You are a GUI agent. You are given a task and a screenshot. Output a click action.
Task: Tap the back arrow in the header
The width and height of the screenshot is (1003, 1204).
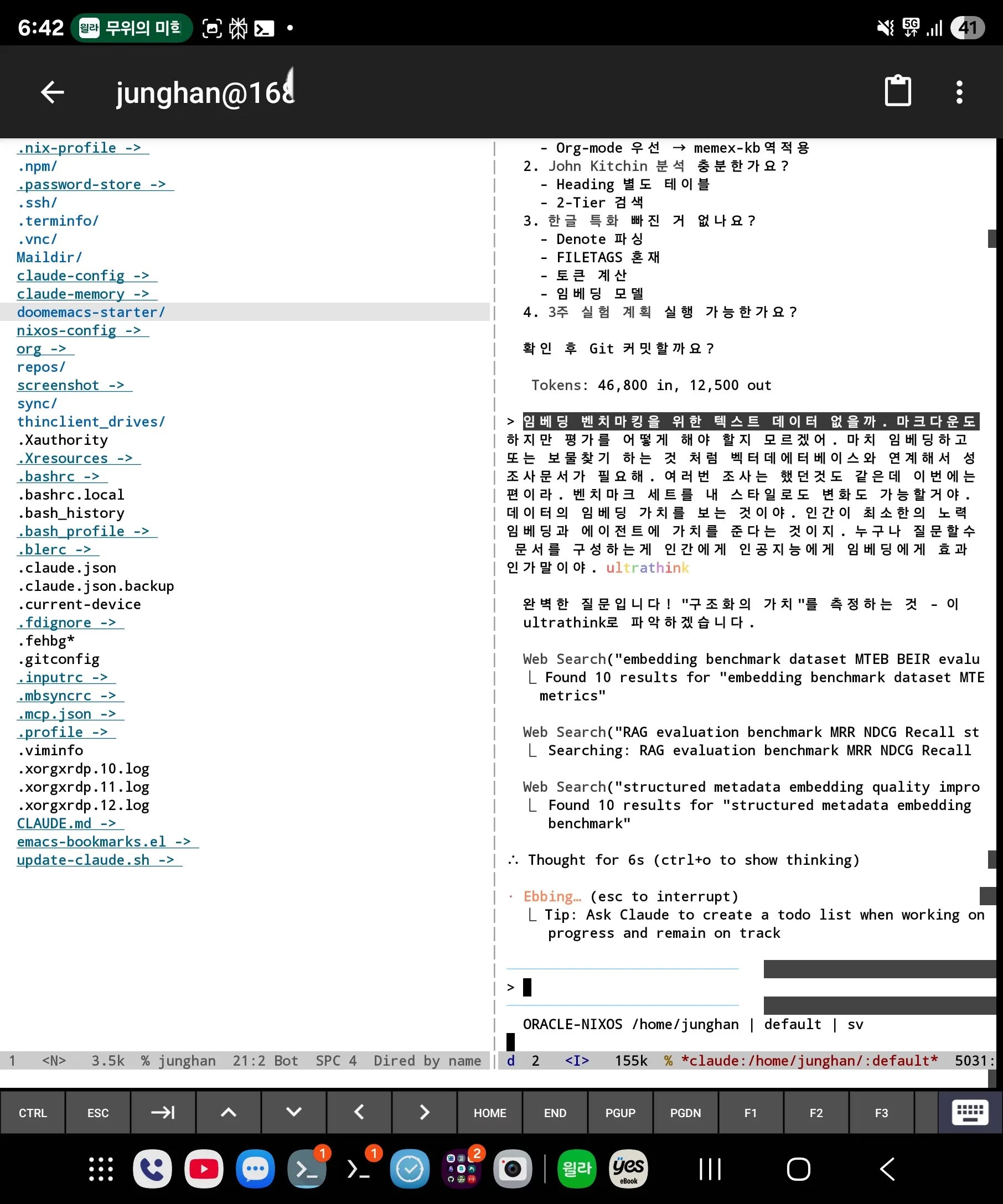click(x=52, y=92)
